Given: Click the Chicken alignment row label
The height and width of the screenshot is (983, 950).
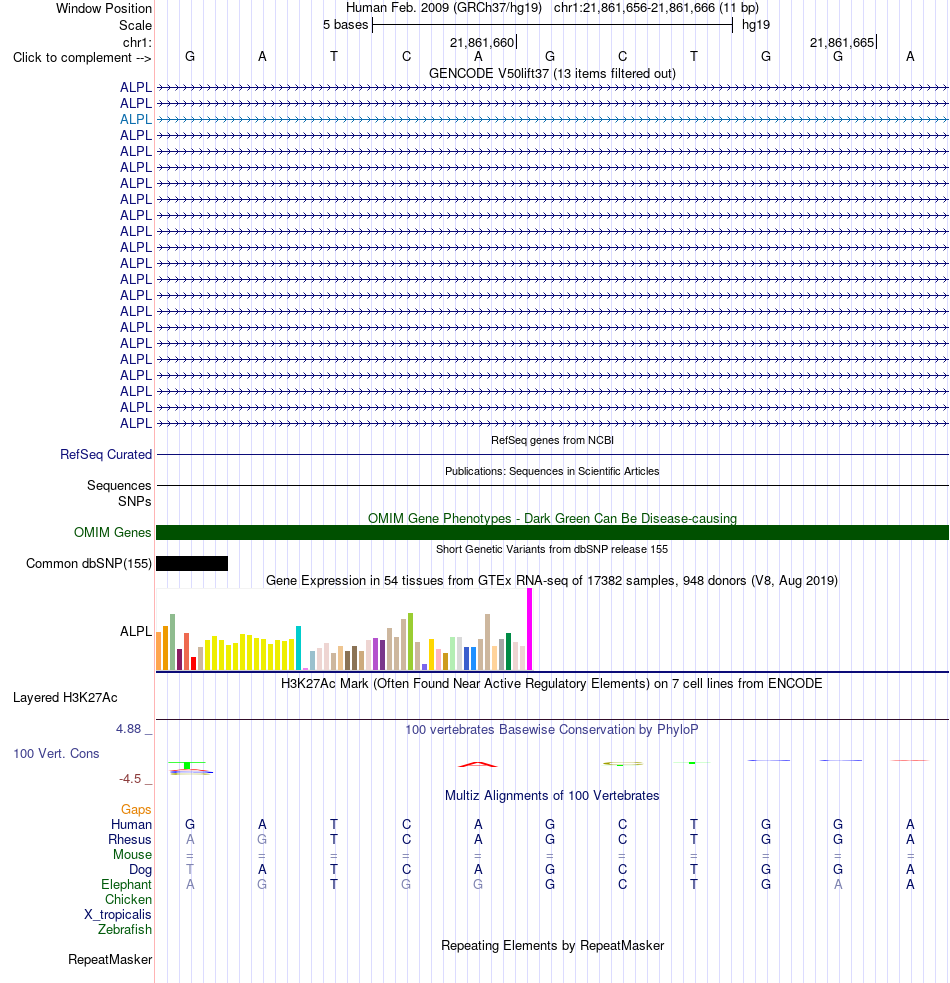Looking at the screenshot, I should click(129, 900).
